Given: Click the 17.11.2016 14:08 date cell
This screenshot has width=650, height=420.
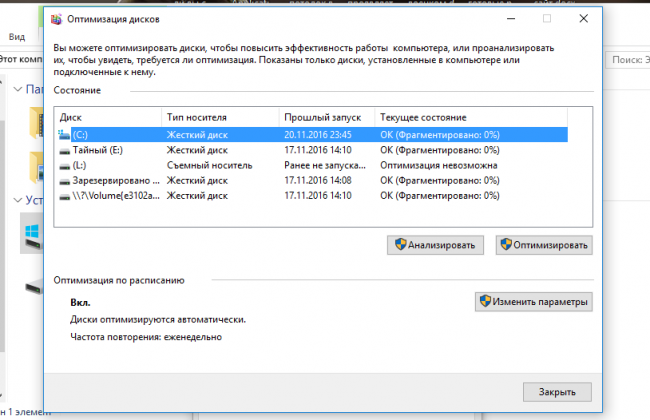Looking at the screenshot, I should 318,181.
